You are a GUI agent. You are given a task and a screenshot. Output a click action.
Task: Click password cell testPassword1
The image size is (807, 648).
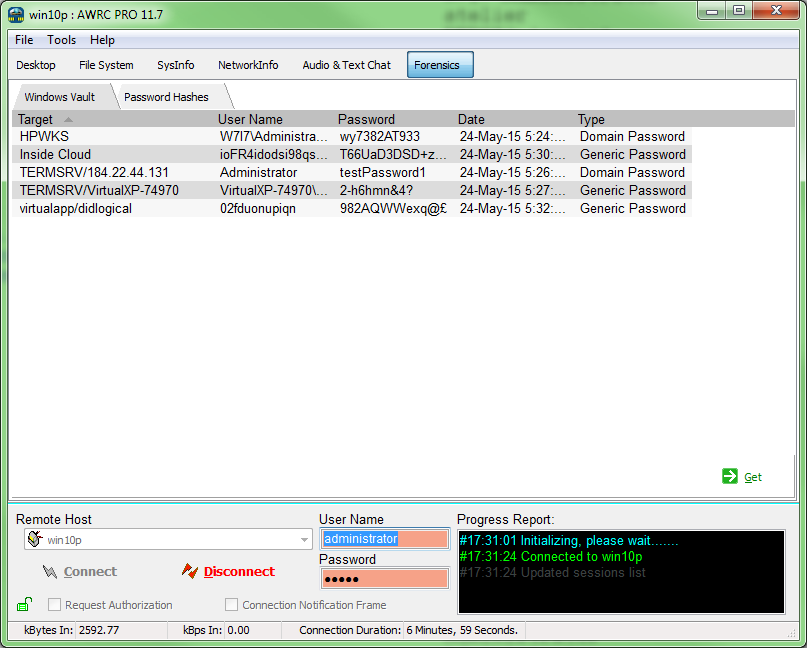coord(383,172)
